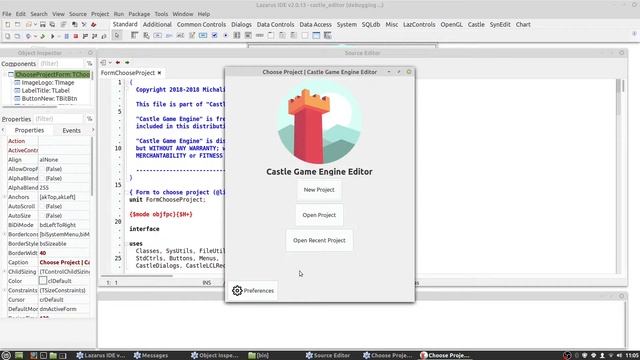Select the TRadioButton palette component icon
Screen dimensions: 640x360
(x=225, y=36)
